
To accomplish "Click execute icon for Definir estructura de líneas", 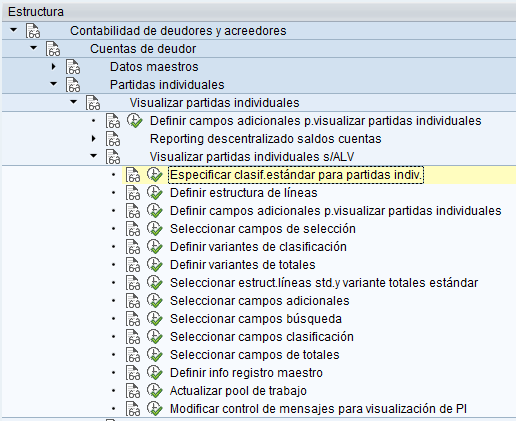I will point(155,193).
